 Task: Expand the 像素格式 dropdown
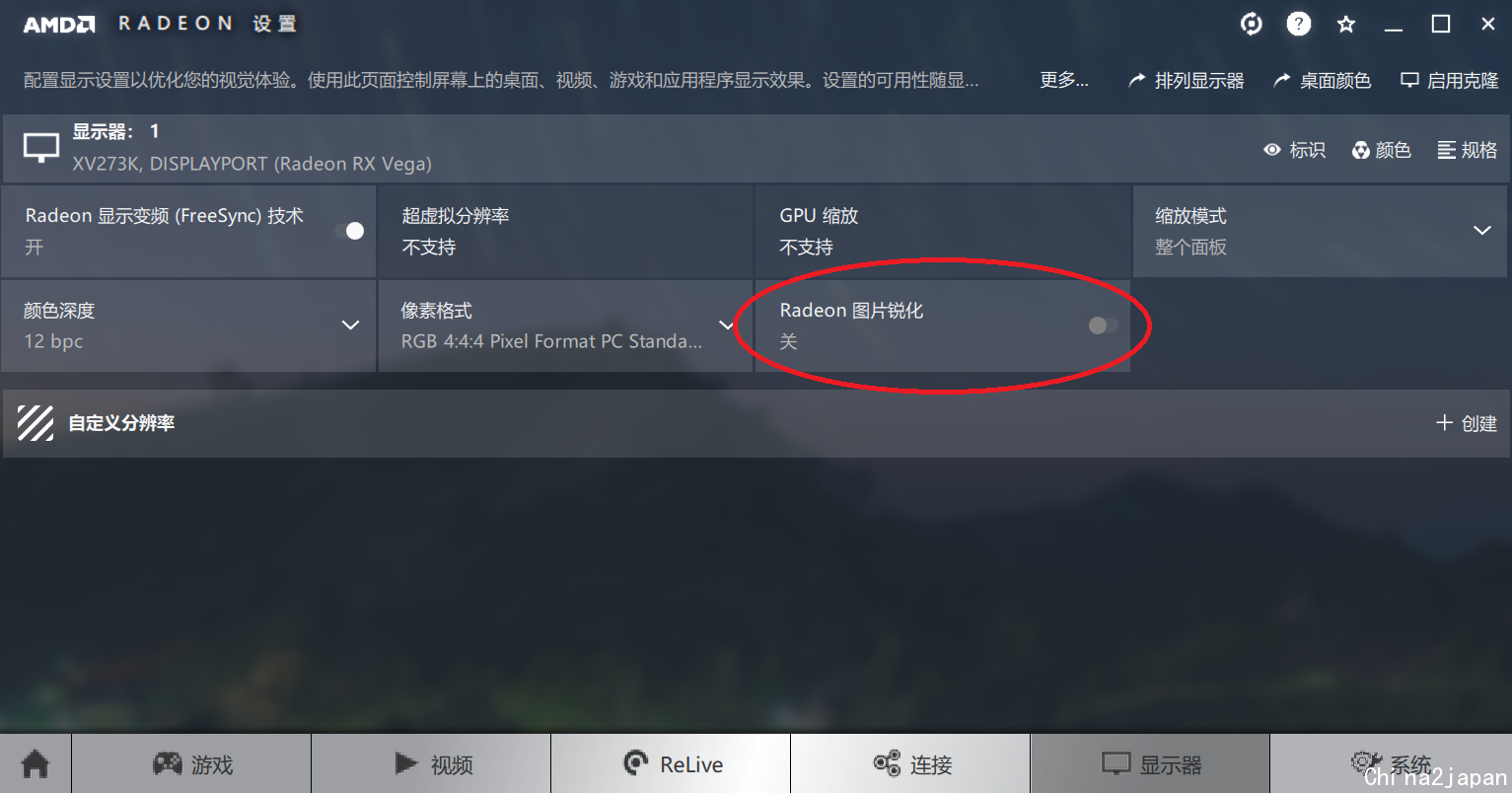point(727,325)
